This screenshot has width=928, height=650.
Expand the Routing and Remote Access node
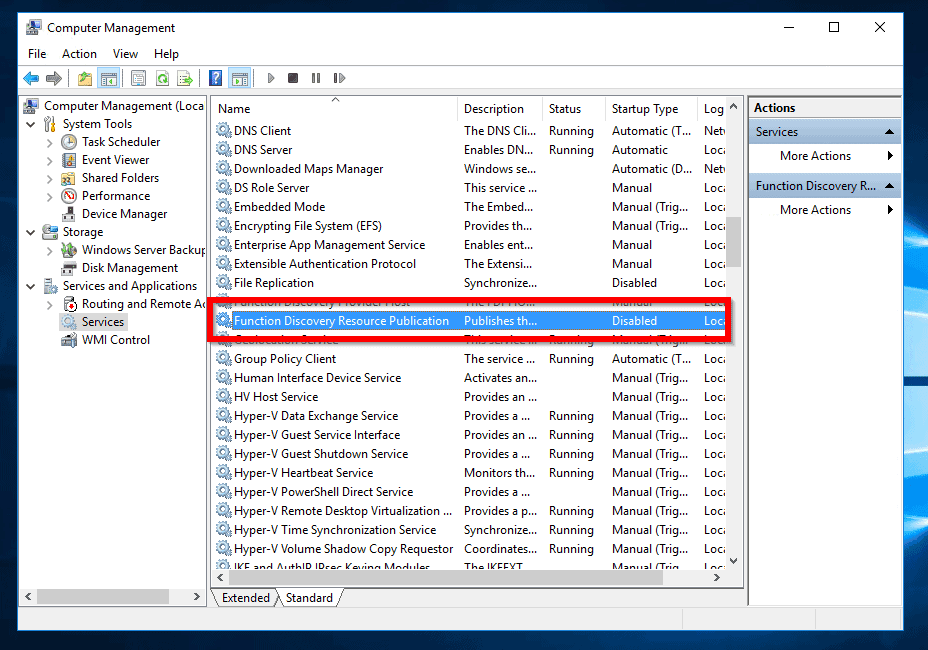50,305
